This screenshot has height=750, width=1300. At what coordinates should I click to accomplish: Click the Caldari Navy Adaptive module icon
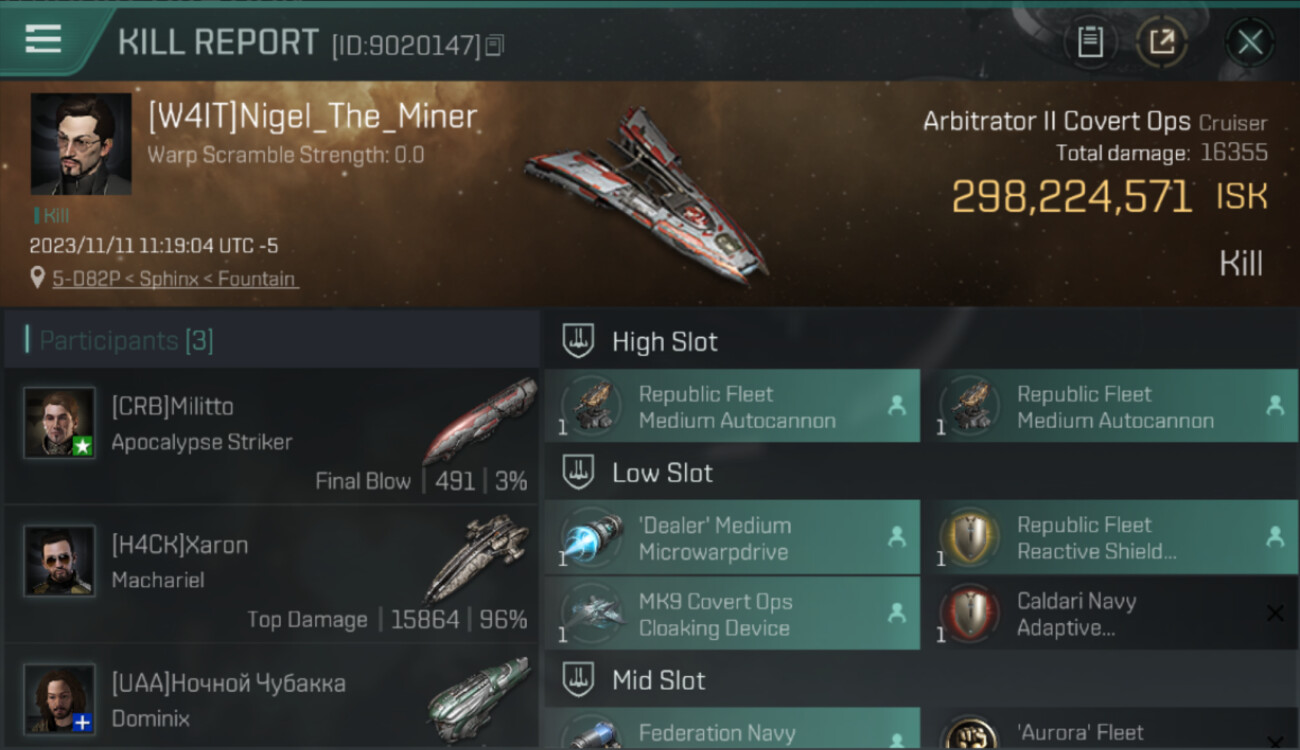tap(970, 614)
